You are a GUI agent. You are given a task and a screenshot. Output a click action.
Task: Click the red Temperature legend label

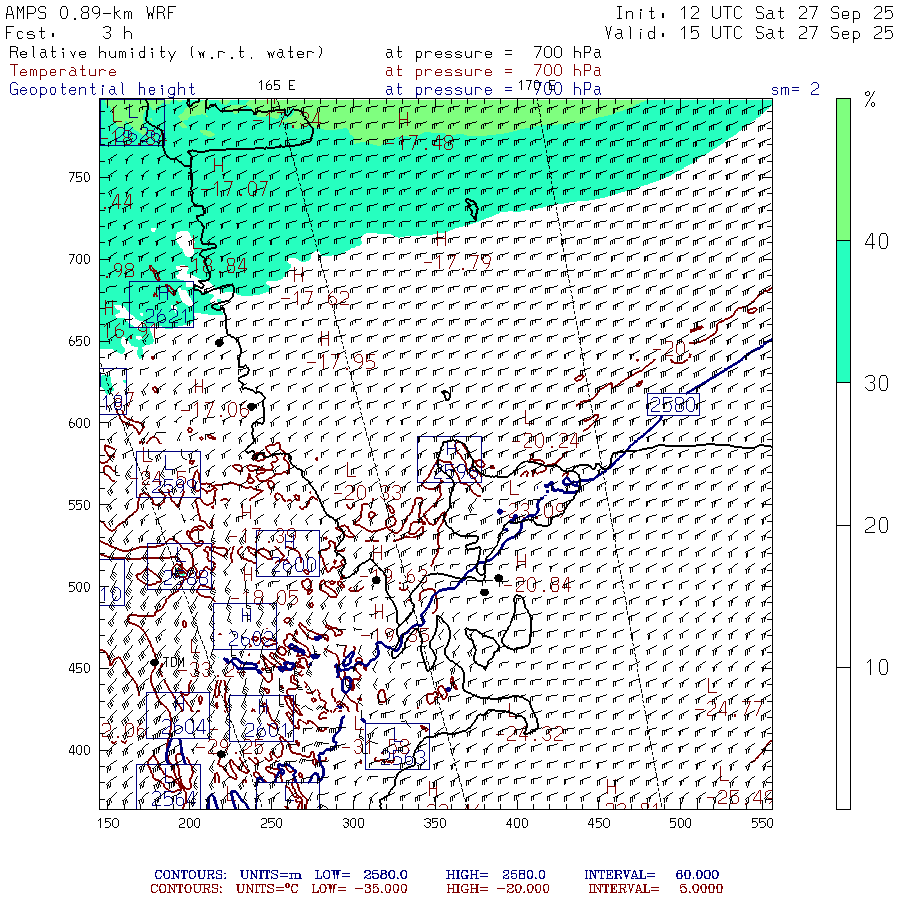point(63,71)
